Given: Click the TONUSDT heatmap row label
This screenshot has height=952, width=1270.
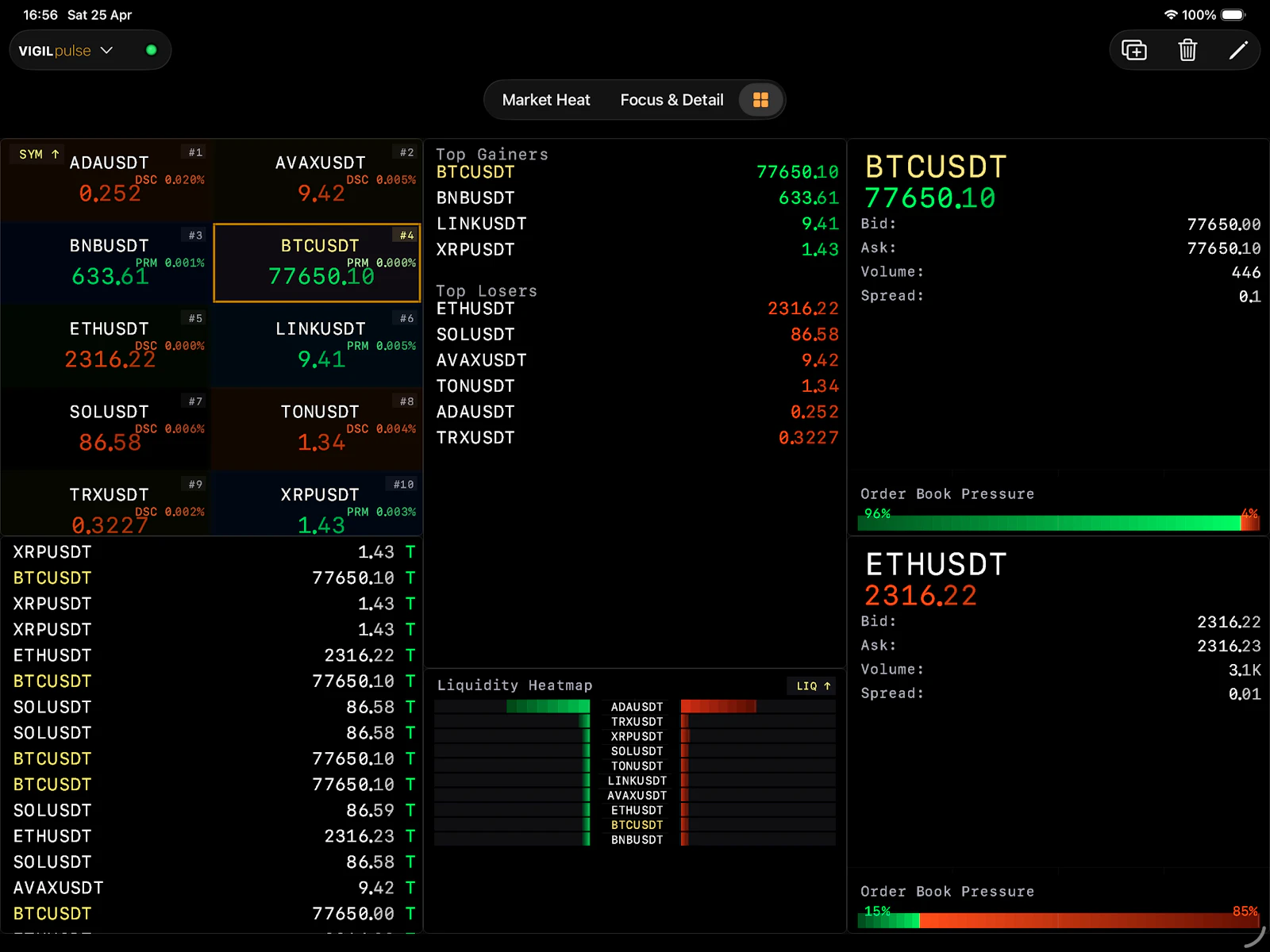Looking at the screenshot, I should pyautogui.click(x=637, y=766).
